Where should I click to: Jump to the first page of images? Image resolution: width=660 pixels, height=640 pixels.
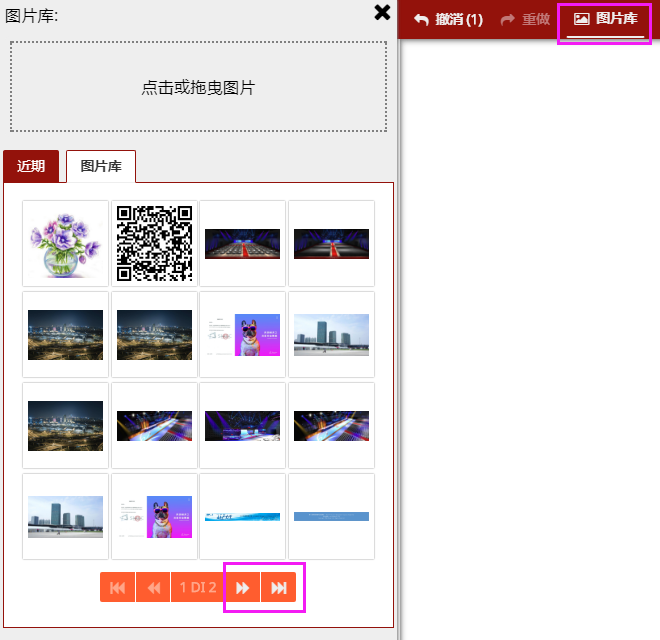click(x=117, y=587)
